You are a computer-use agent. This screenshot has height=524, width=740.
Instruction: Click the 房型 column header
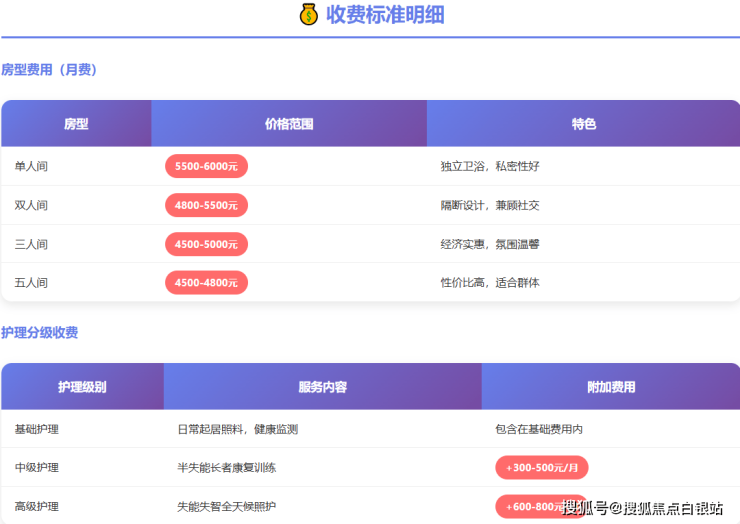click(x=76, y=124)
